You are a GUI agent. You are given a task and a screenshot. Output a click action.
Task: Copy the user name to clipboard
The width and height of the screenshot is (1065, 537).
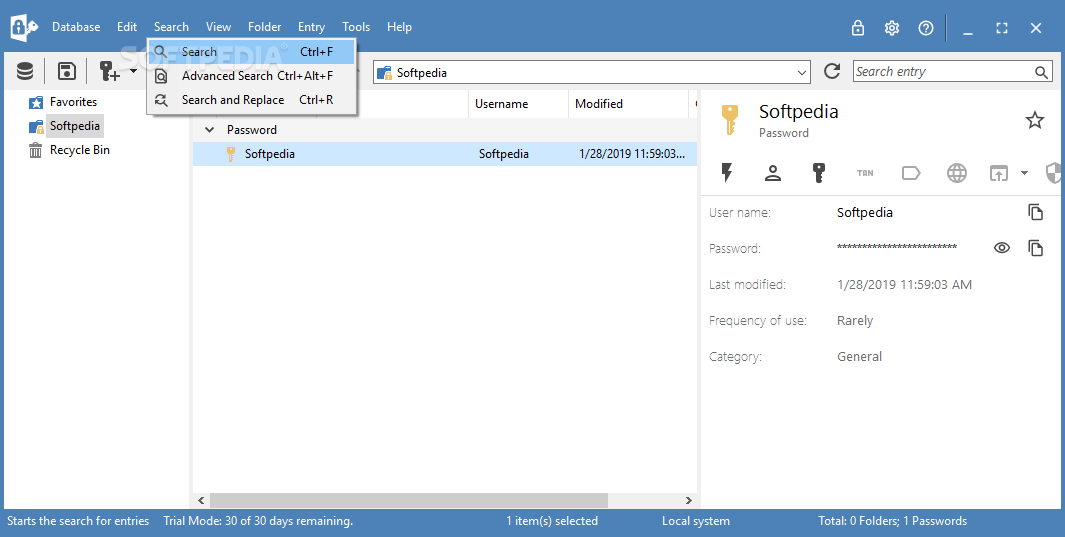[x=1035, y=212]
